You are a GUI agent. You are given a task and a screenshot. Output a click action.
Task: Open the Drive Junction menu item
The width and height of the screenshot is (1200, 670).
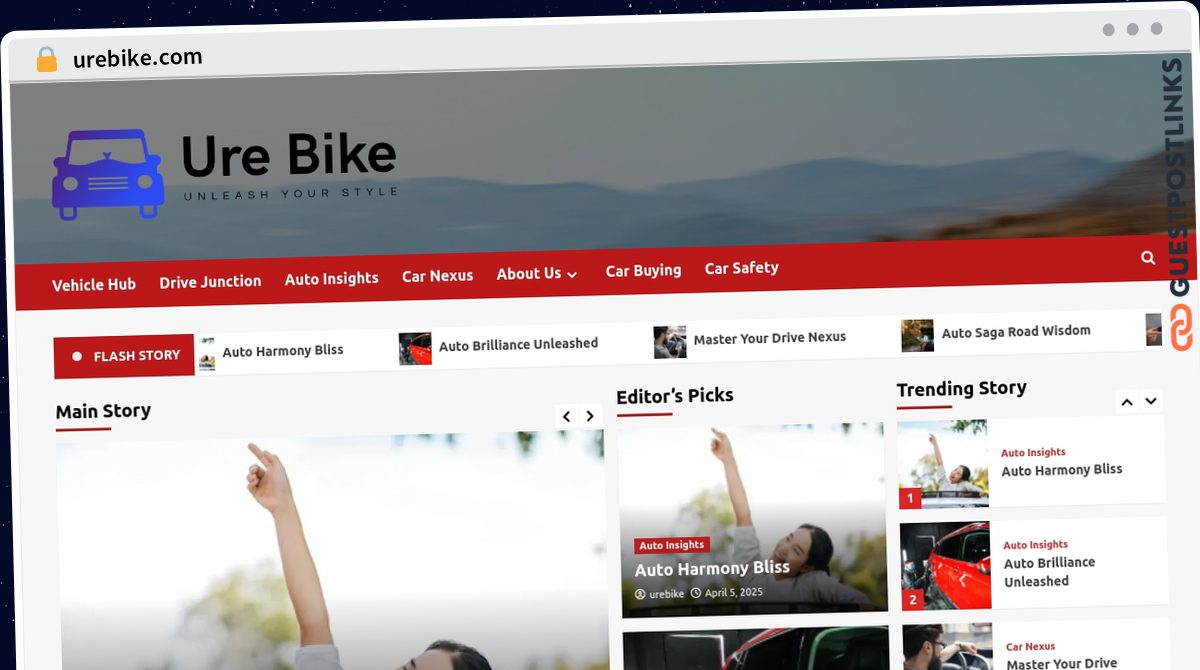click(x=210, y=282)
